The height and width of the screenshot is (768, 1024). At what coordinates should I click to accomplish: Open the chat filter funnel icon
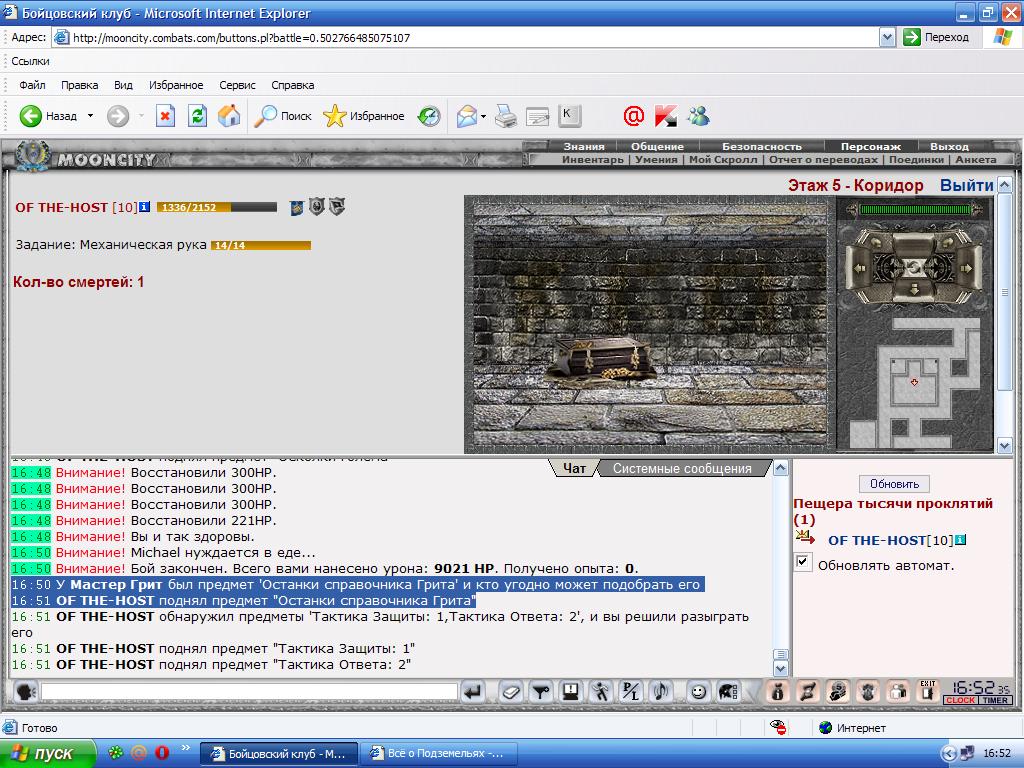540,692
